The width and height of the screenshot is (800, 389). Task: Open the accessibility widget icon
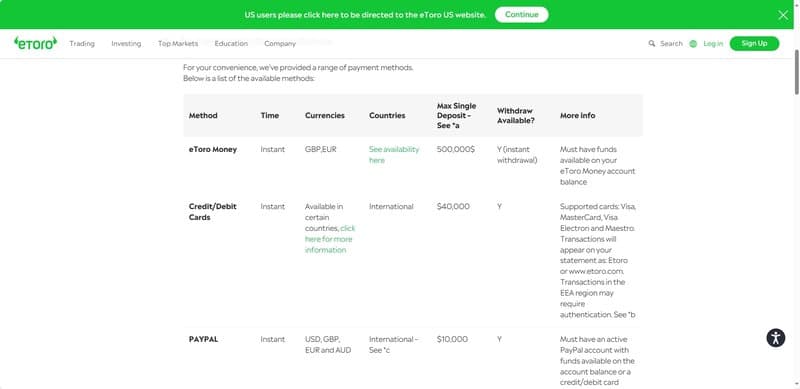click(x=776, y=338)
